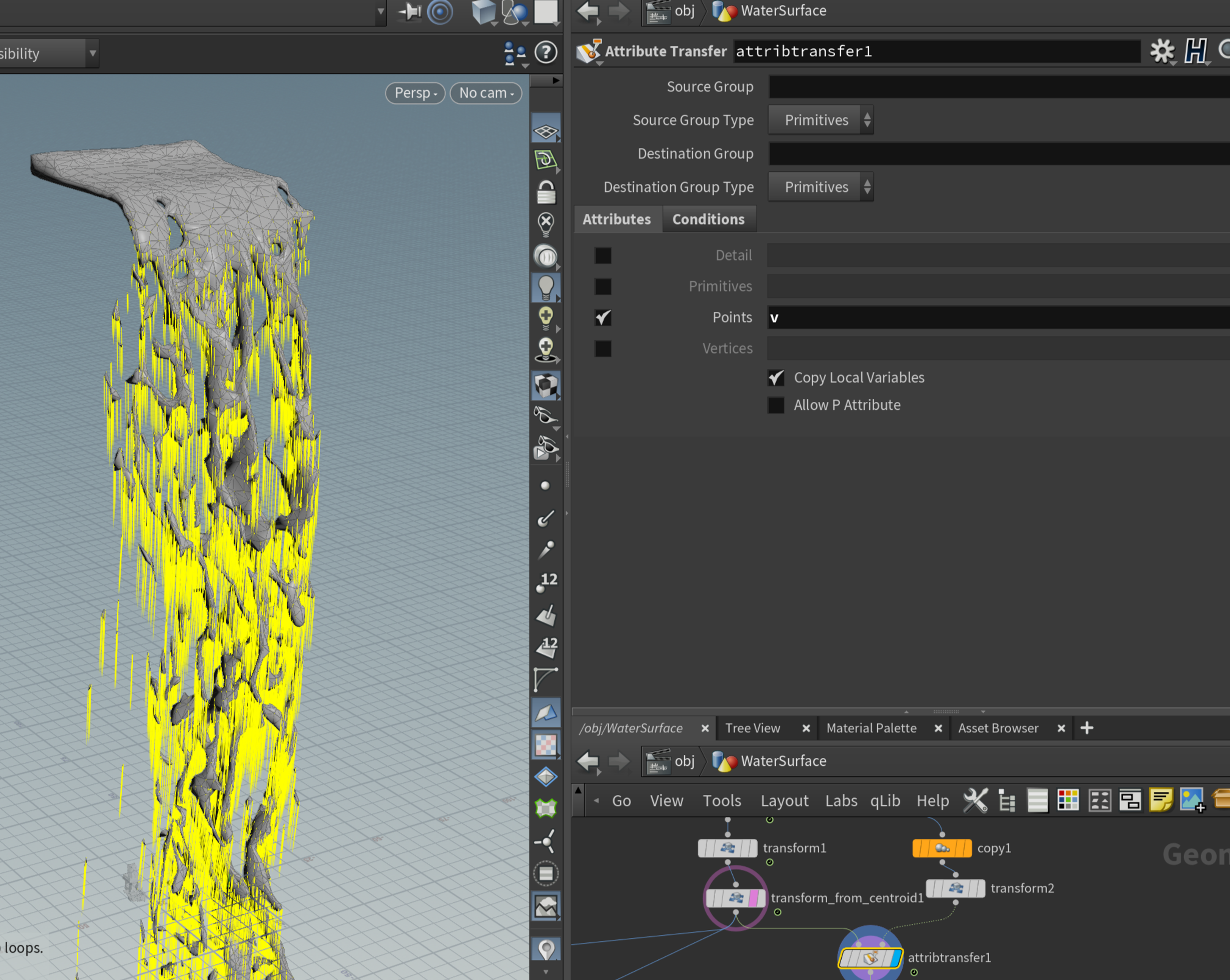Click the viewport help question mark icon
1230x980 pixels.
click(x=546, y=52)
